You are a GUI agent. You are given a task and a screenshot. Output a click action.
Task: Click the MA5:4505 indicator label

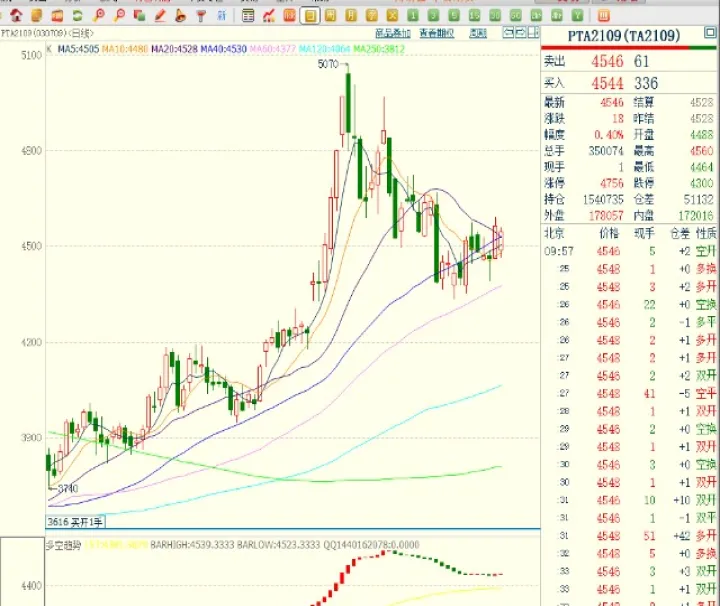[x=76, y=48]
